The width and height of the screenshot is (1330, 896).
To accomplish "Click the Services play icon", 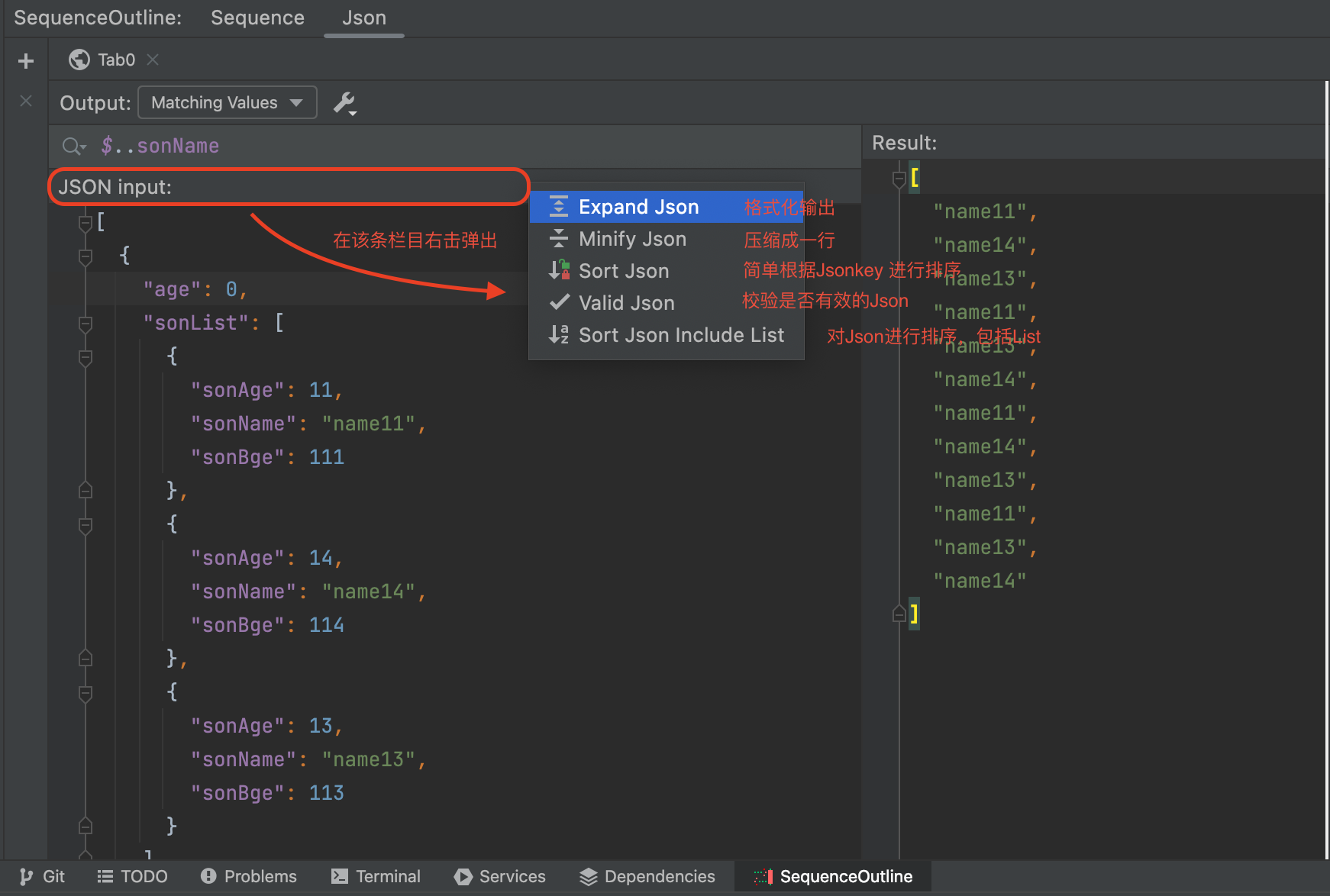I will tap(463, 877).
